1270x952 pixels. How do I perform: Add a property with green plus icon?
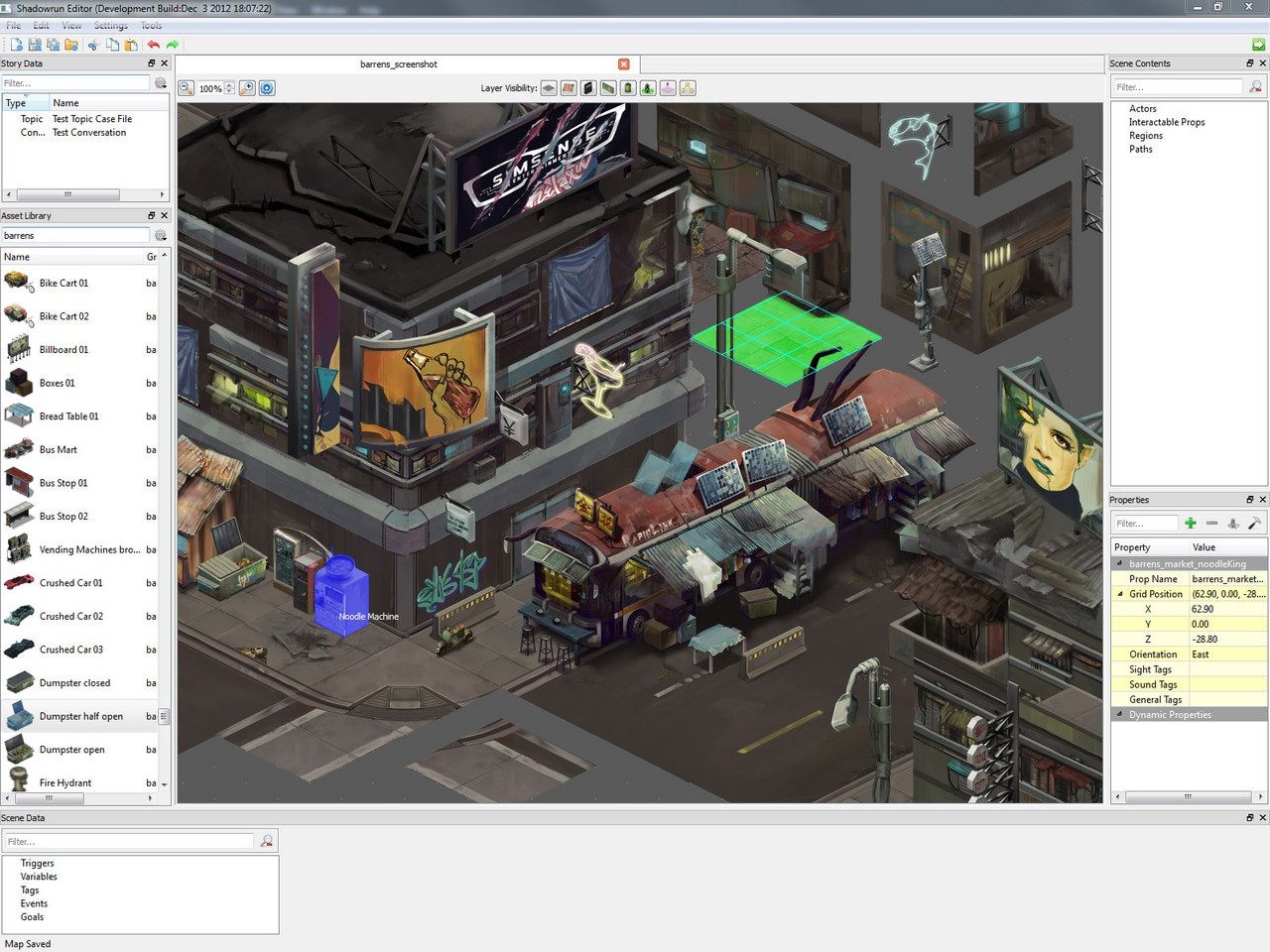[x=1191, y=523]
